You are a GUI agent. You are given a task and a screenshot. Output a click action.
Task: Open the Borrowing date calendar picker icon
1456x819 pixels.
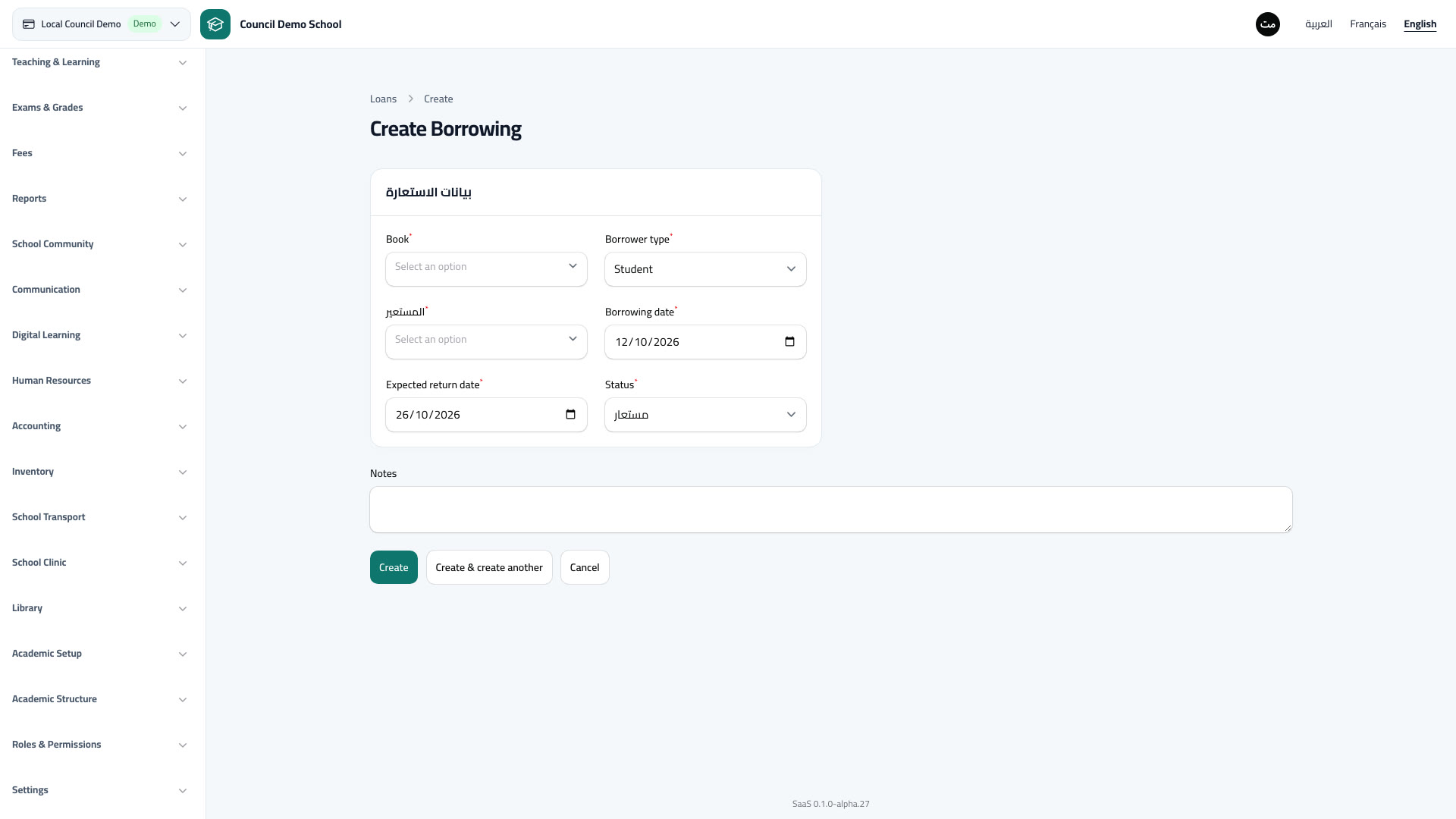[x=789, y=342]
